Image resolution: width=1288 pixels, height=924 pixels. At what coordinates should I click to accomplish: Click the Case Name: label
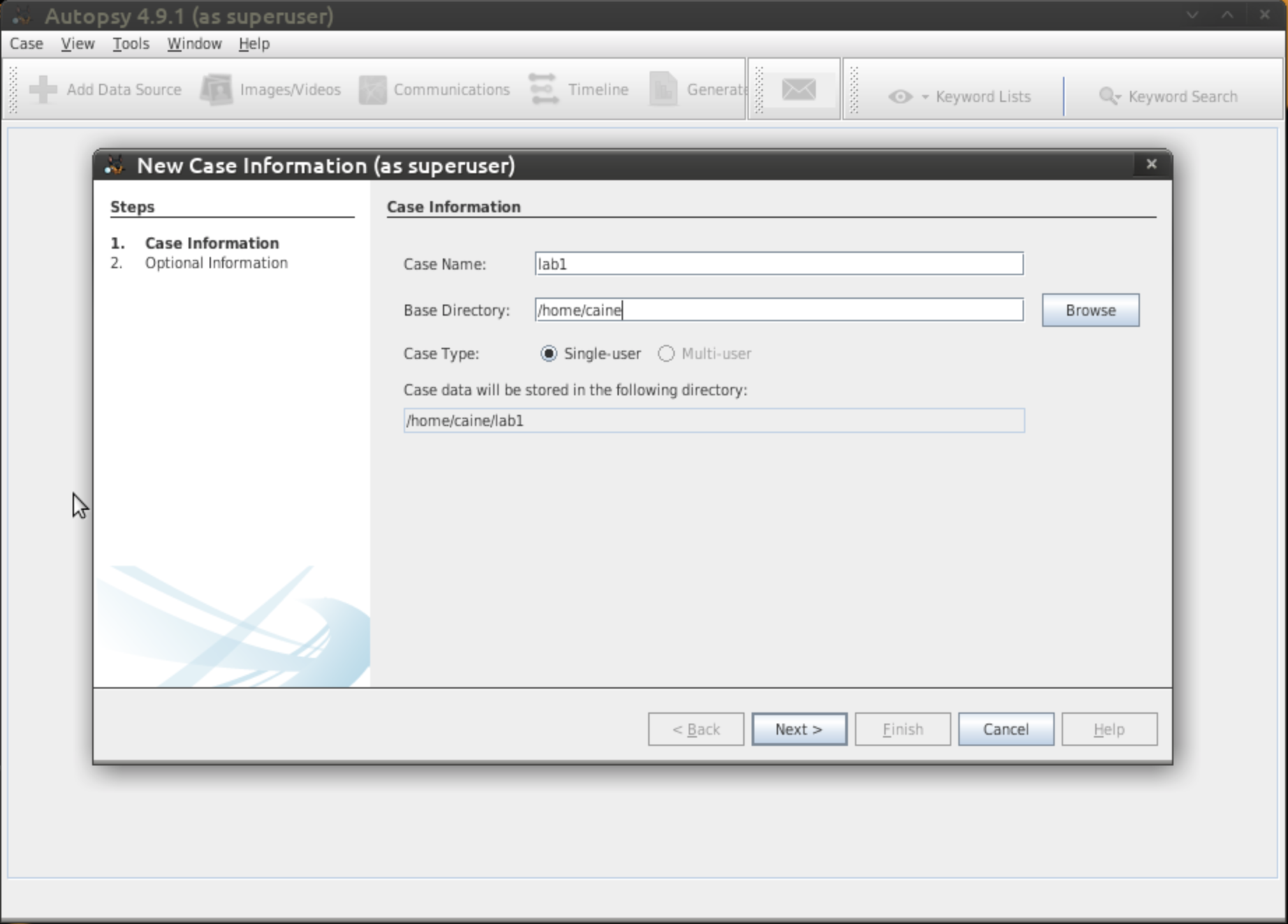(x=445, y=264)
